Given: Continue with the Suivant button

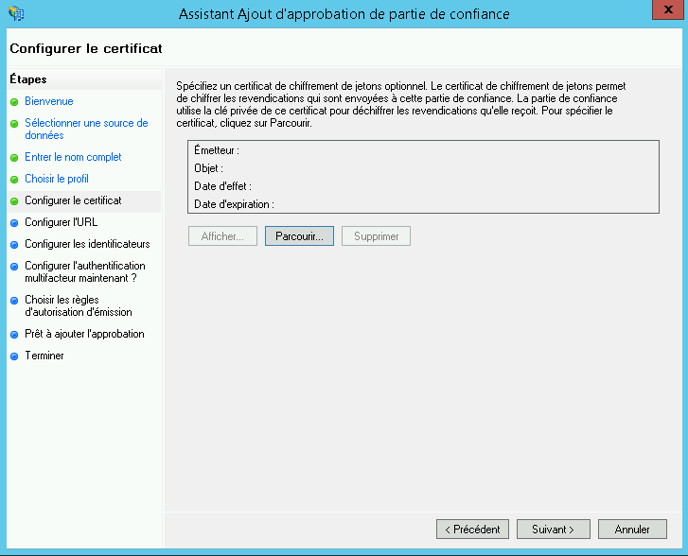Looking at the screenshot, I should [x=553, y=529].
